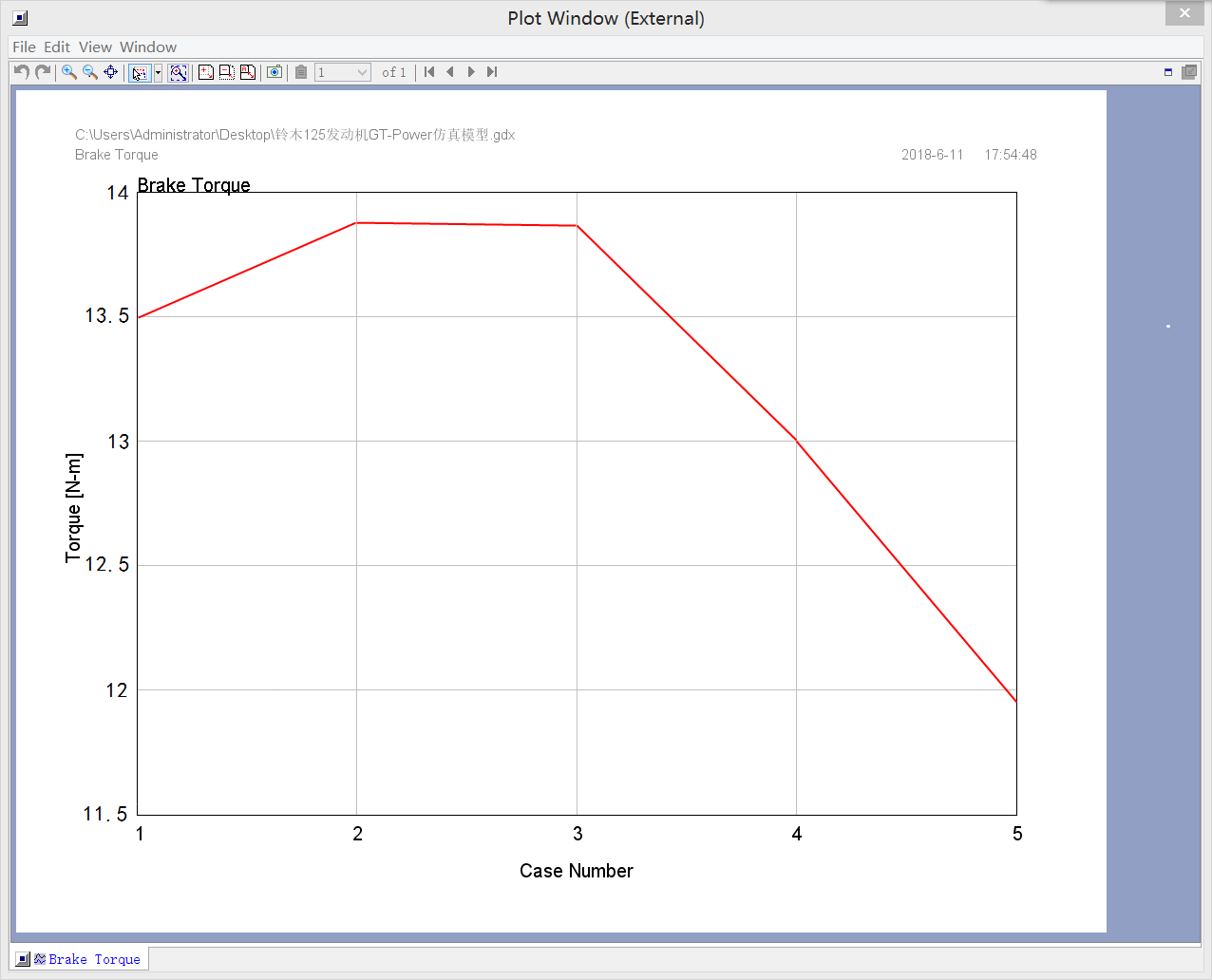Open the Window menu
This screenshot has width=1212, height=980.
[148, 47]
